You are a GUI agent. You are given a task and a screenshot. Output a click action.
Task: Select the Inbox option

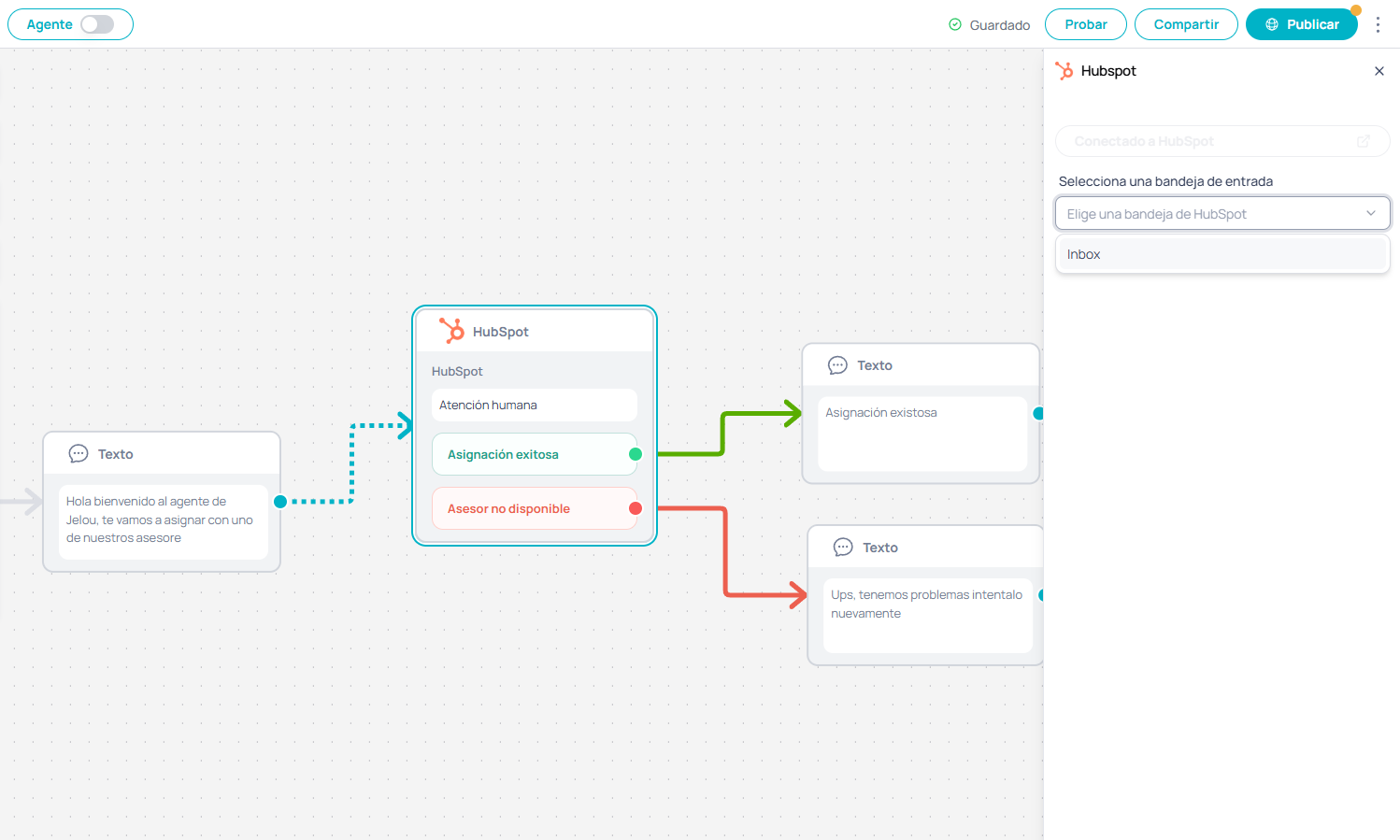click(x=1222, y=254)
